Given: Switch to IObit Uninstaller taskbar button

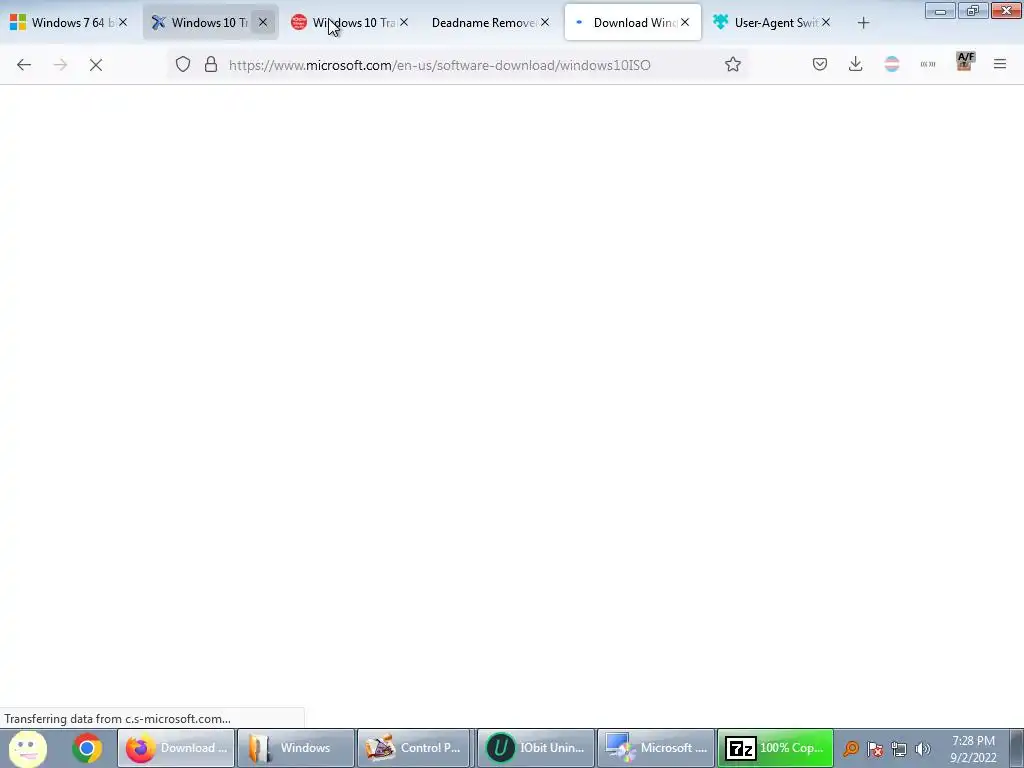Looking at the screenshot, I should click(536, 748).
